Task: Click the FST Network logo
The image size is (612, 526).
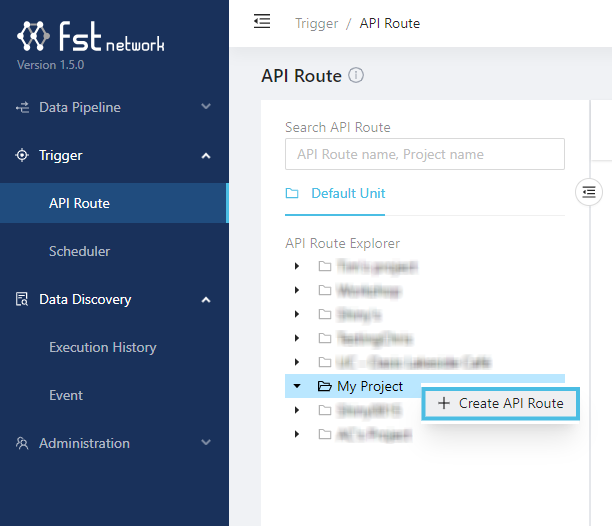Action: coord(91,39)
